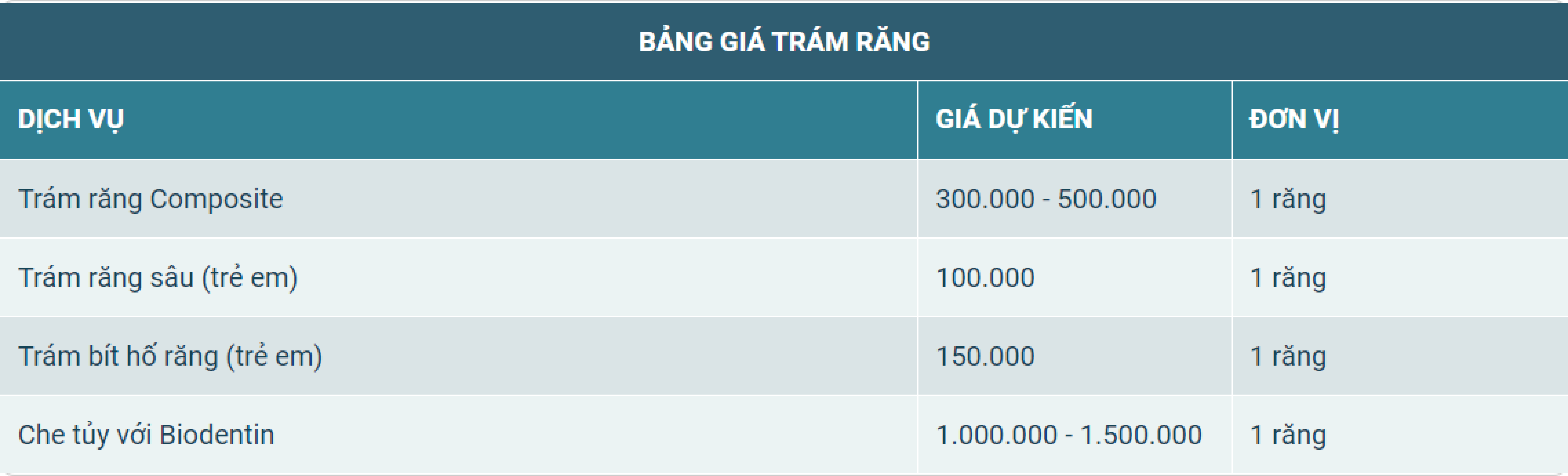Click the 'Trám bít hố răng (trẻ em)' service
The height and width of the screenshot is (476, 1568).
[170, 356]
